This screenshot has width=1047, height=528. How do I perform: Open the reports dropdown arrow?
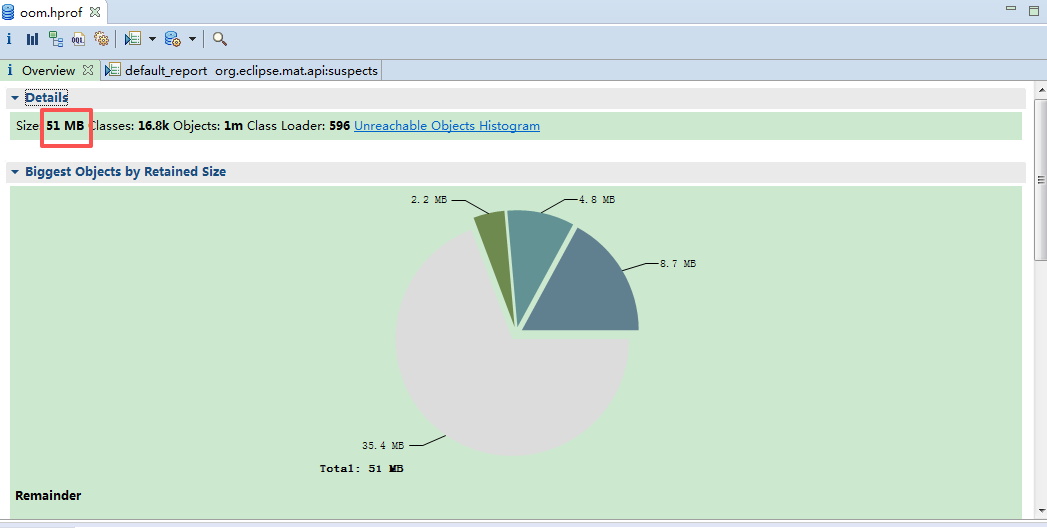pyautogui.click(x=152, y=39)
